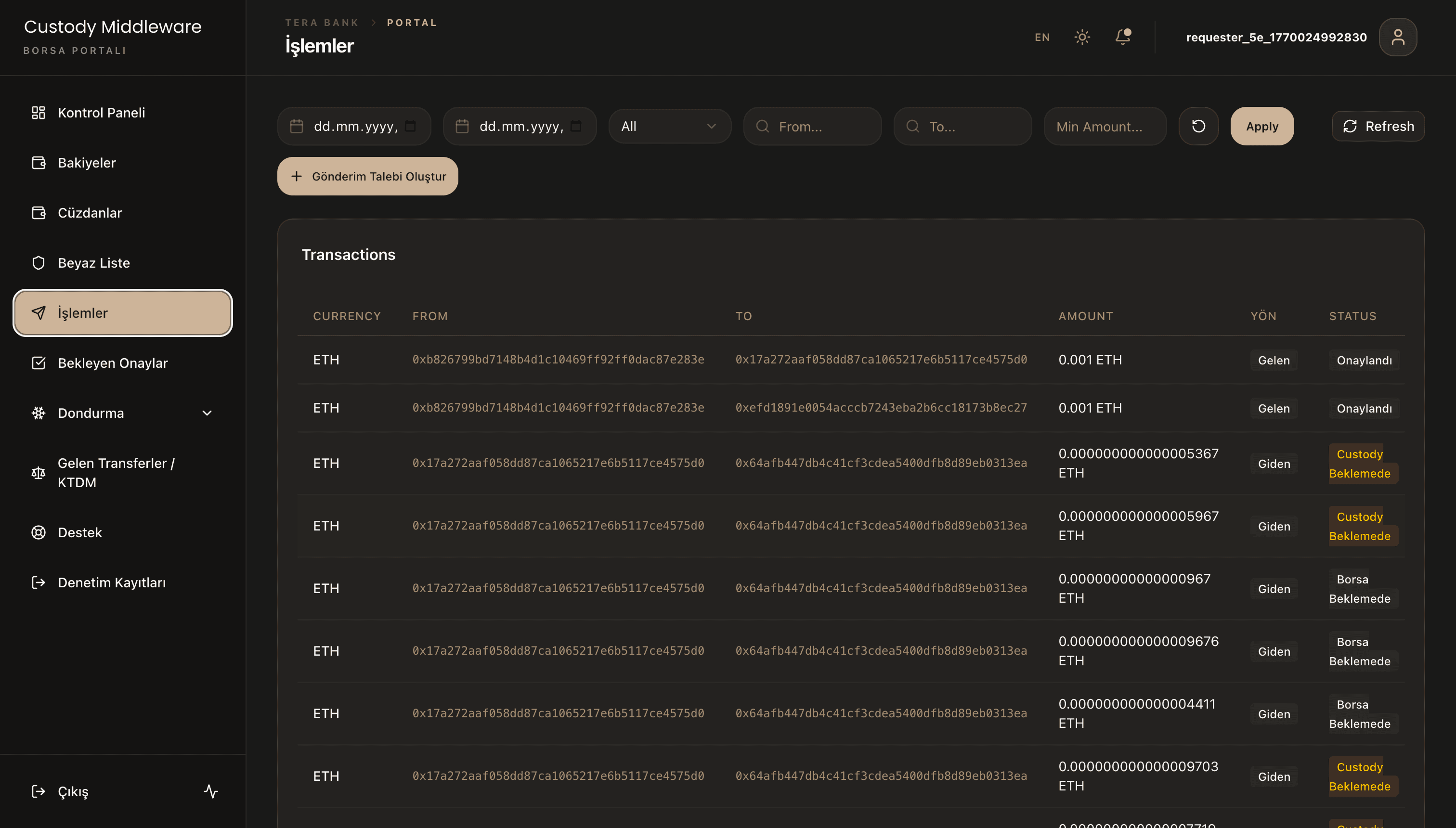Click amount 0.000000000000005367 ETH
This screenshot has height=828, width=1456.
1138,464
